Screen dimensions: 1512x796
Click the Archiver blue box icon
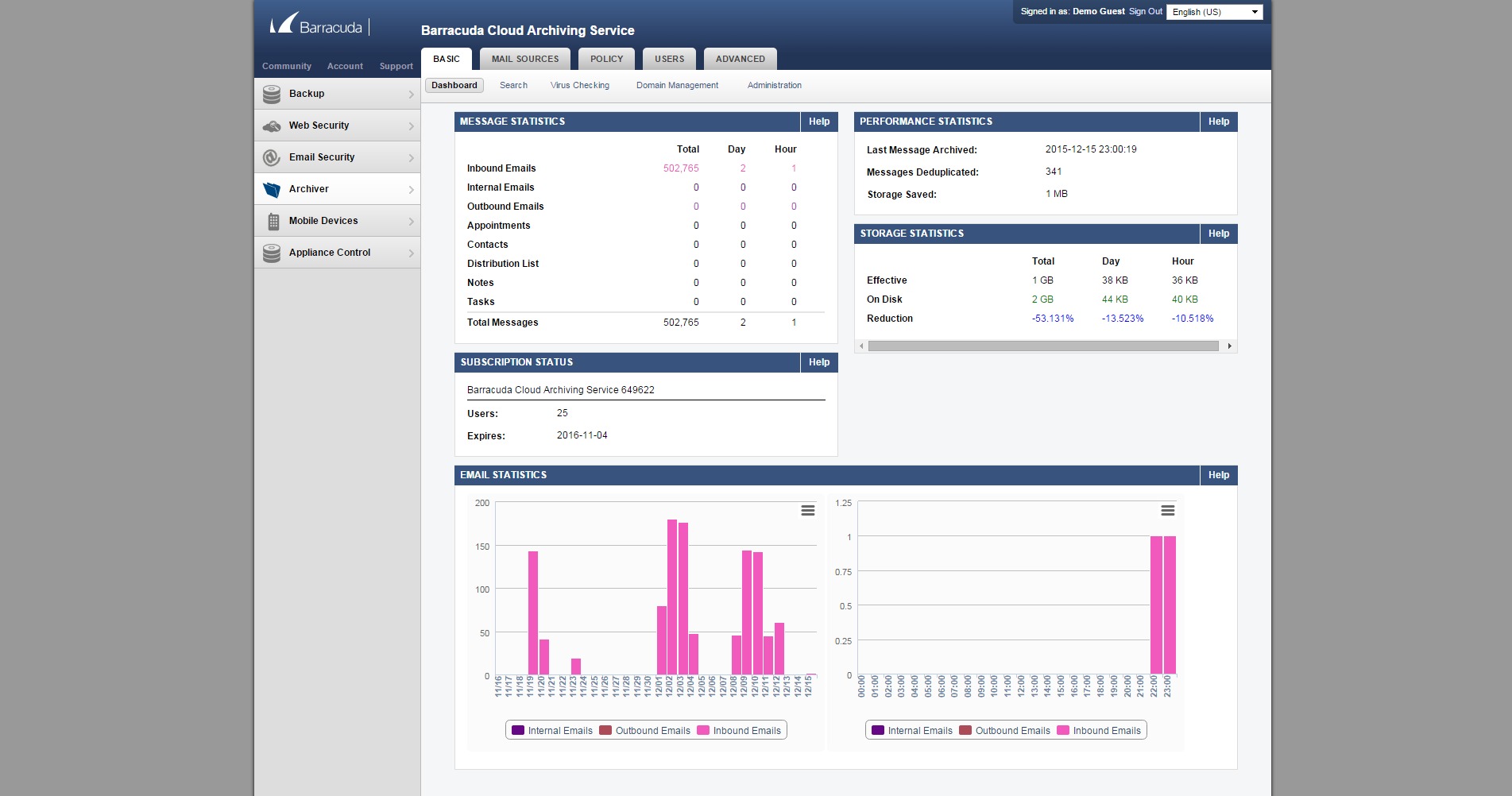click(x=272, y=189)
